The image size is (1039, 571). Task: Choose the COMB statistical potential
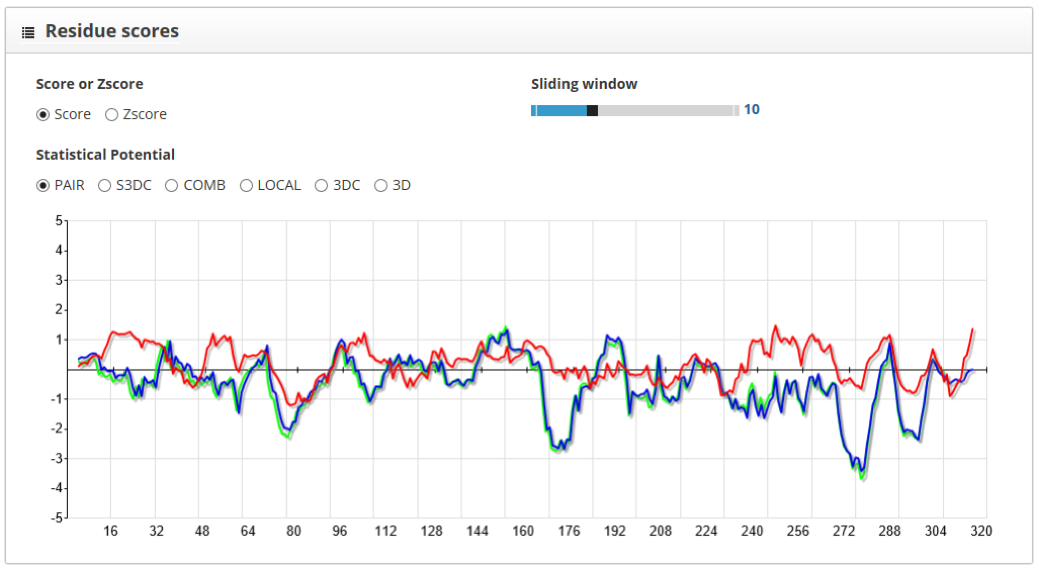(172, 185)
